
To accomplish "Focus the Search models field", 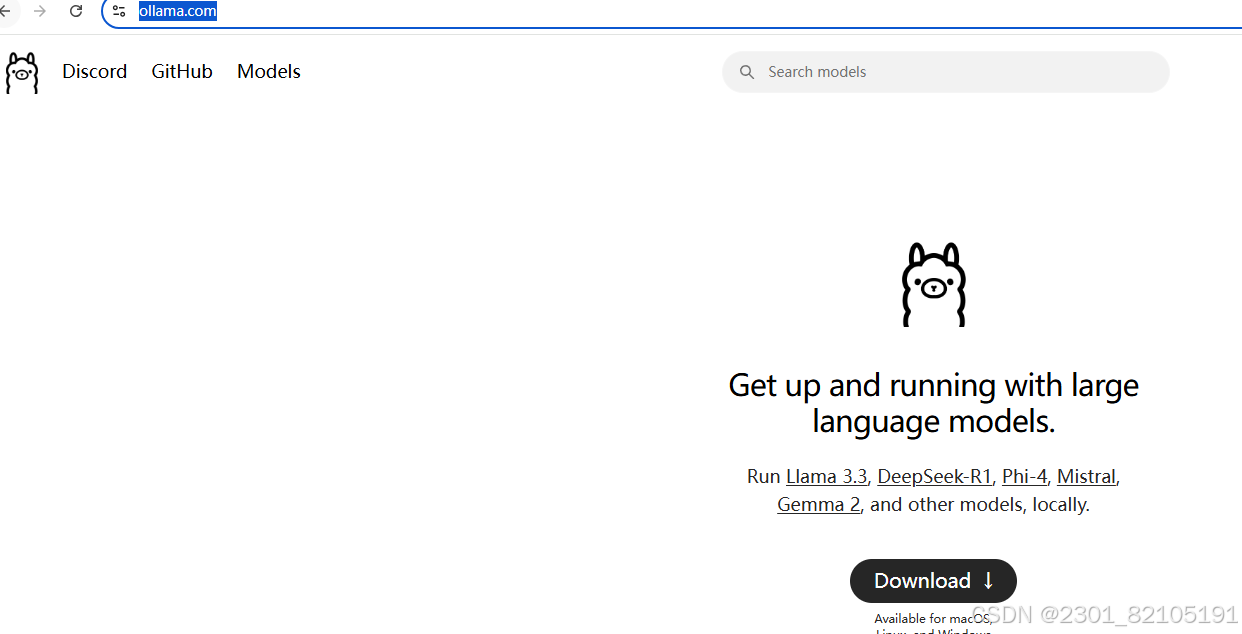I will coord(946,72).
